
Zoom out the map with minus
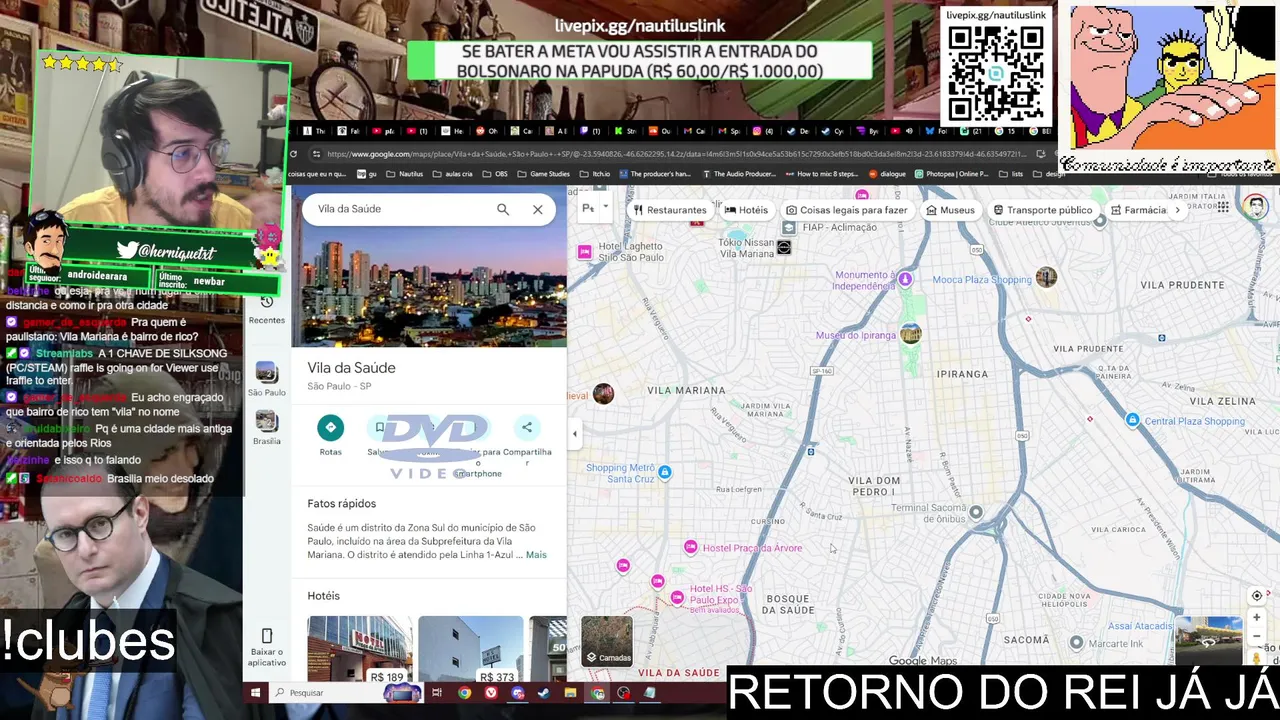tap(1257, 636)
